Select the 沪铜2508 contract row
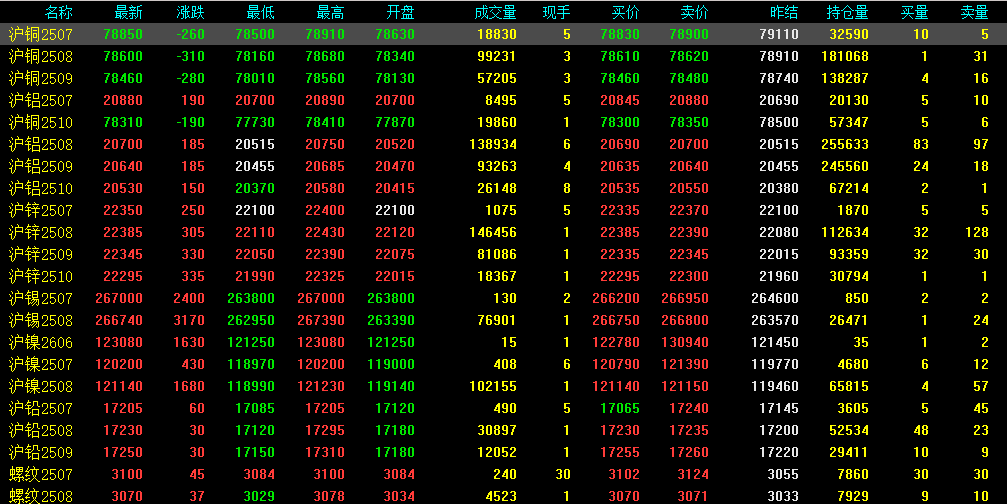1007x504 pixels. [x=504, y=56]
